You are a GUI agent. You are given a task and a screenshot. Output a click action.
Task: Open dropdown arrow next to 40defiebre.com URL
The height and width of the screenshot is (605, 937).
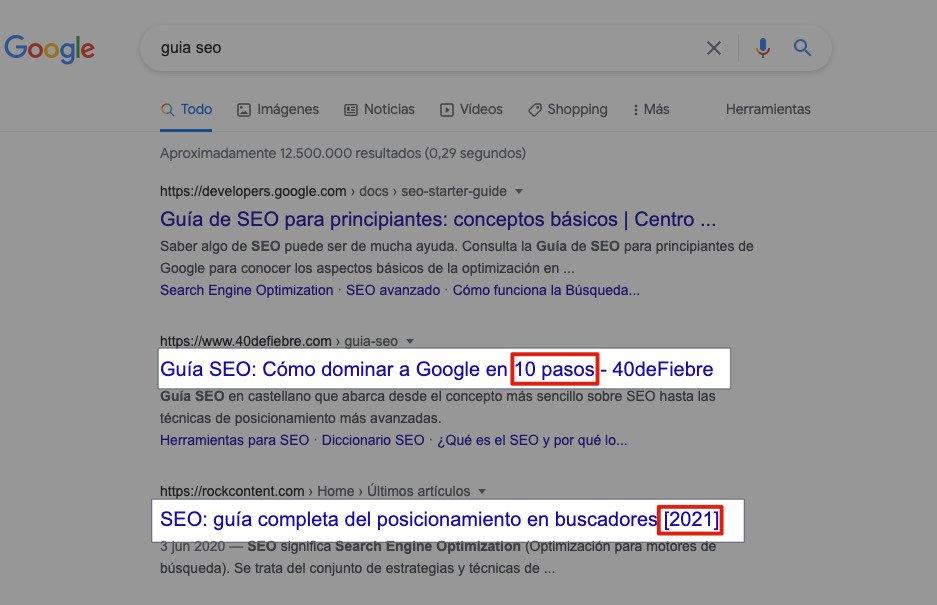pos(410,341)
